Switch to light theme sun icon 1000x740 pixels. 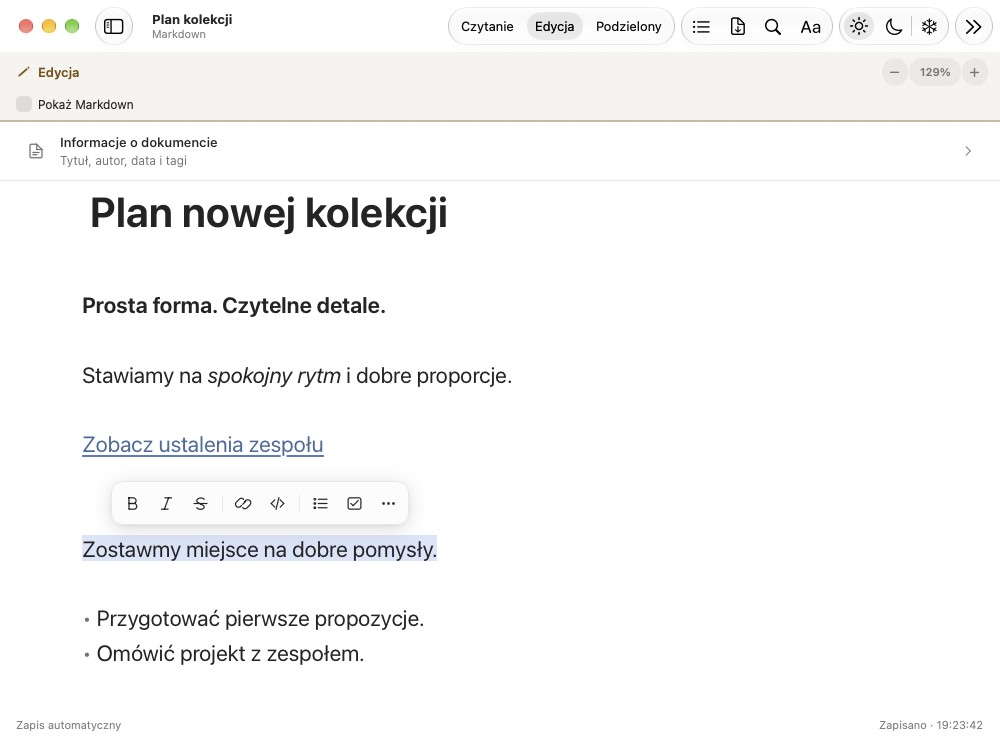859,27
